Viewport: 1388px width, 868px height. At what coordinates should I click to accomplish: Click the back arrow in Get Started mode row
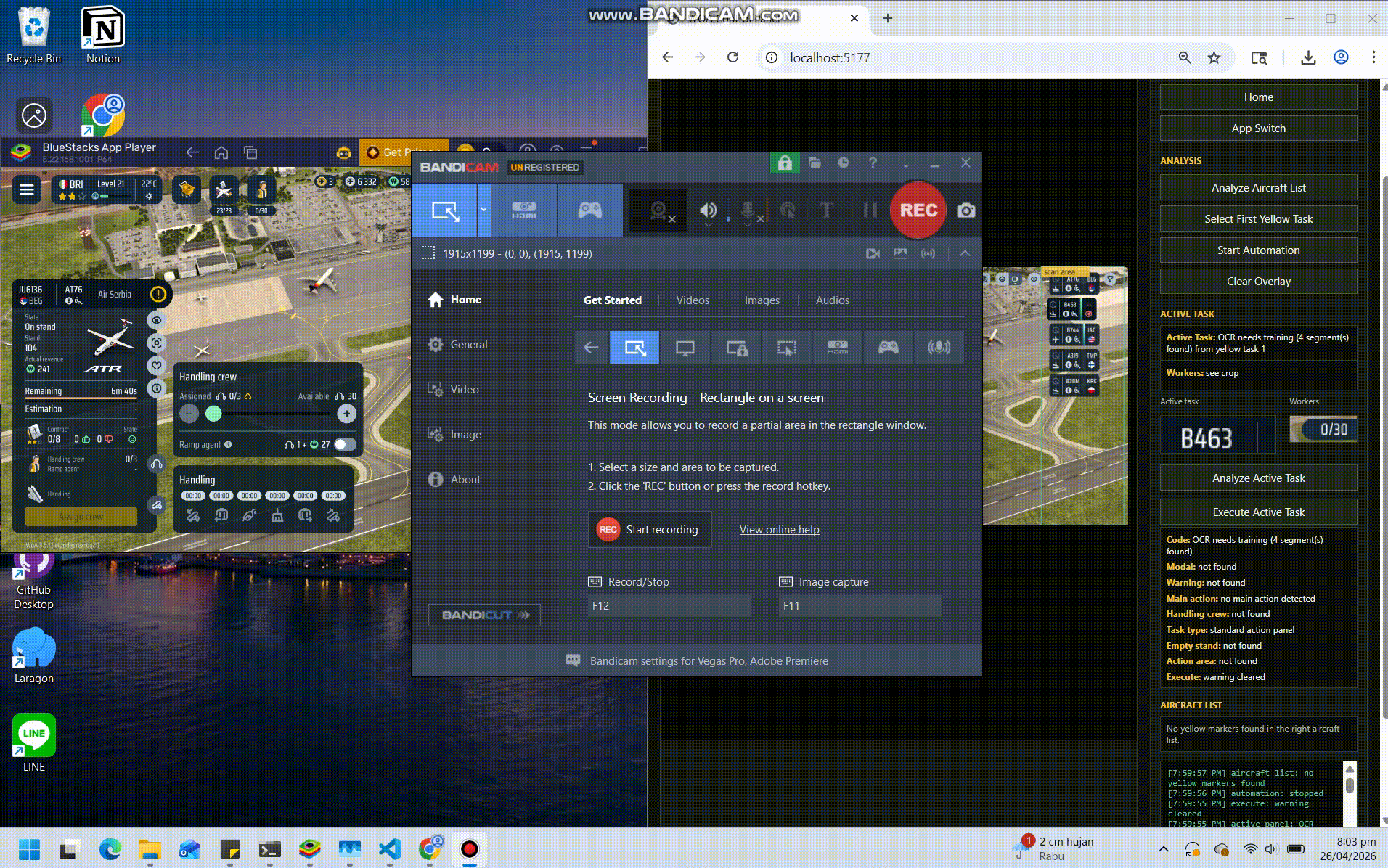(x=591, y=348)
